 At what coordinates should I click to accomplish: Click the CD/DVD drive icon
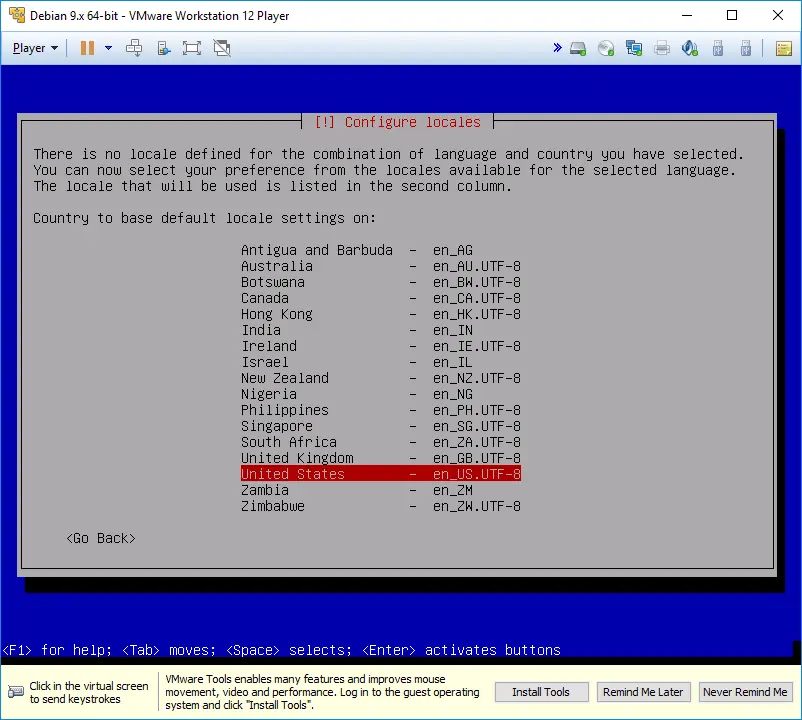point(606,49)
